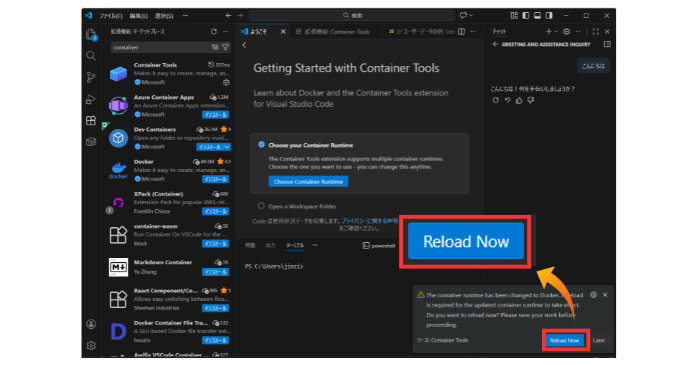This screenshot has height=365, width=698.
Task: Expand Dev Containers install dropdown arrow
Action: (227, 147)
